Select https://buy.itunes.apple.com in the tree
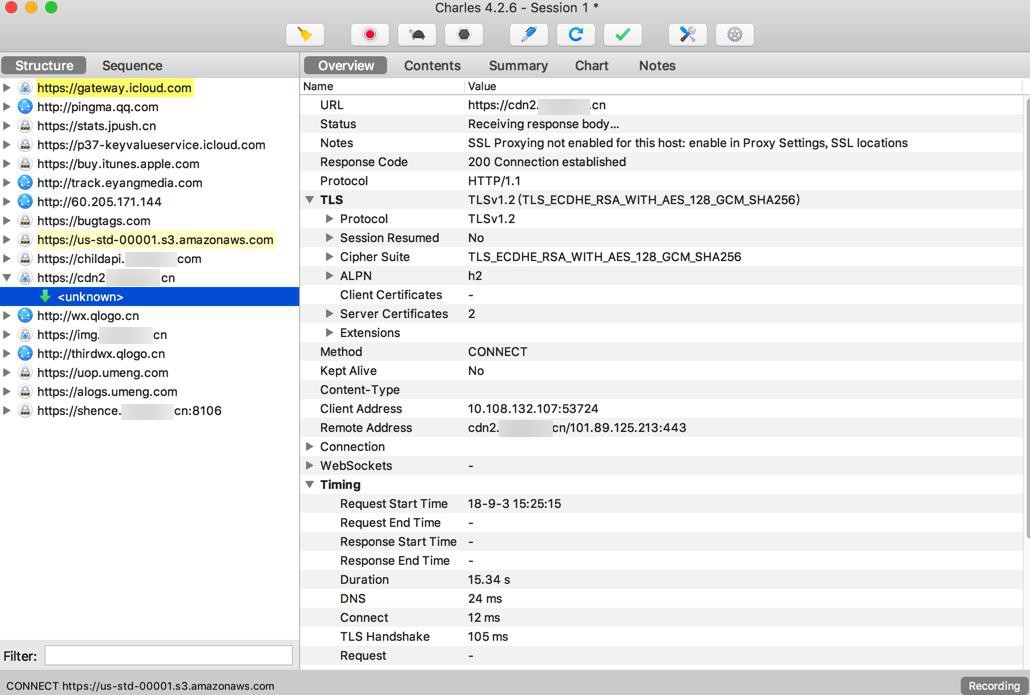 tap(118, 164)
